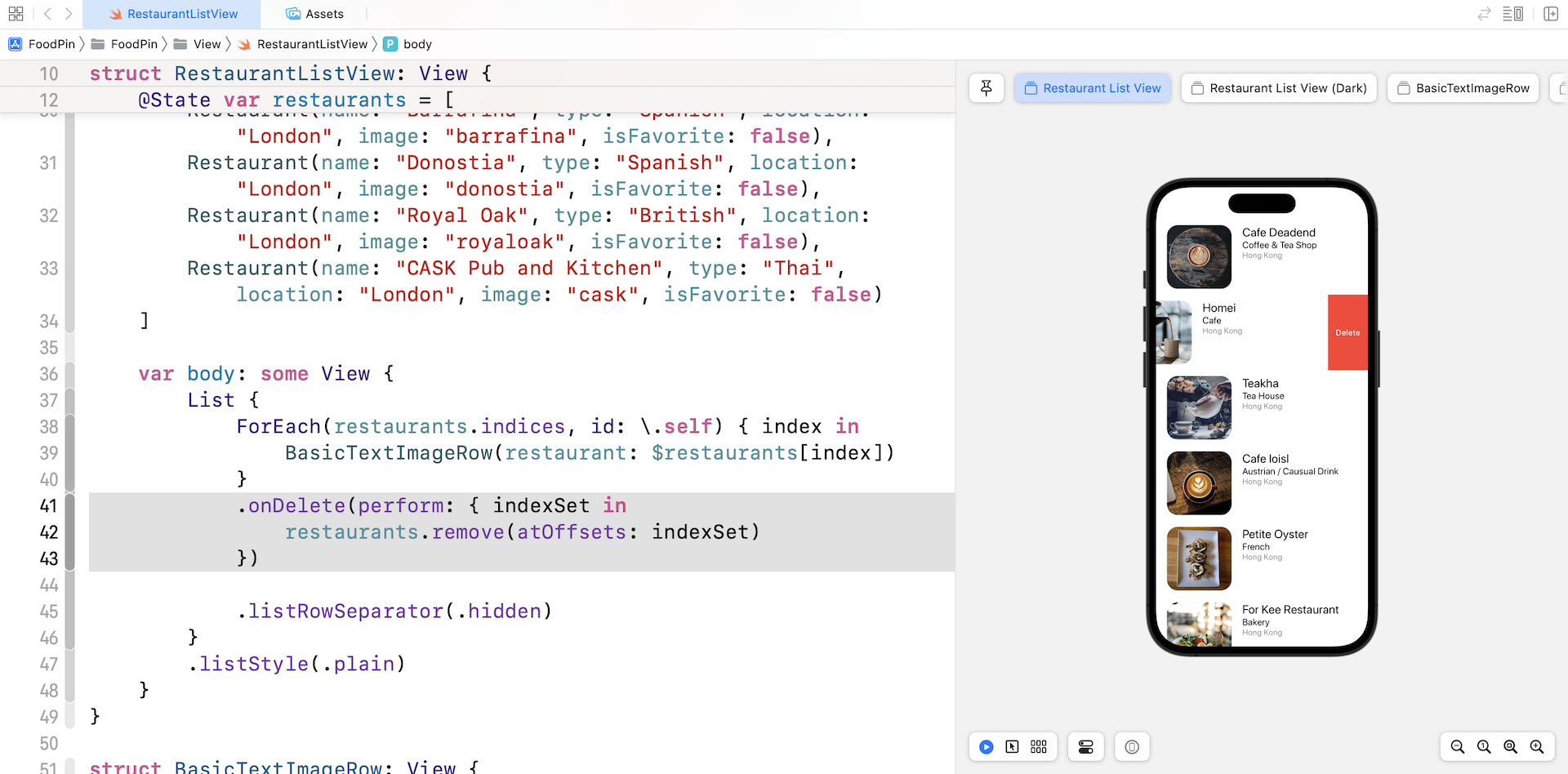Image resolution: width=1568 pixels, height=774 pixels.
Task: Open canvas device settings
Action: click(x=1085, y=747)
